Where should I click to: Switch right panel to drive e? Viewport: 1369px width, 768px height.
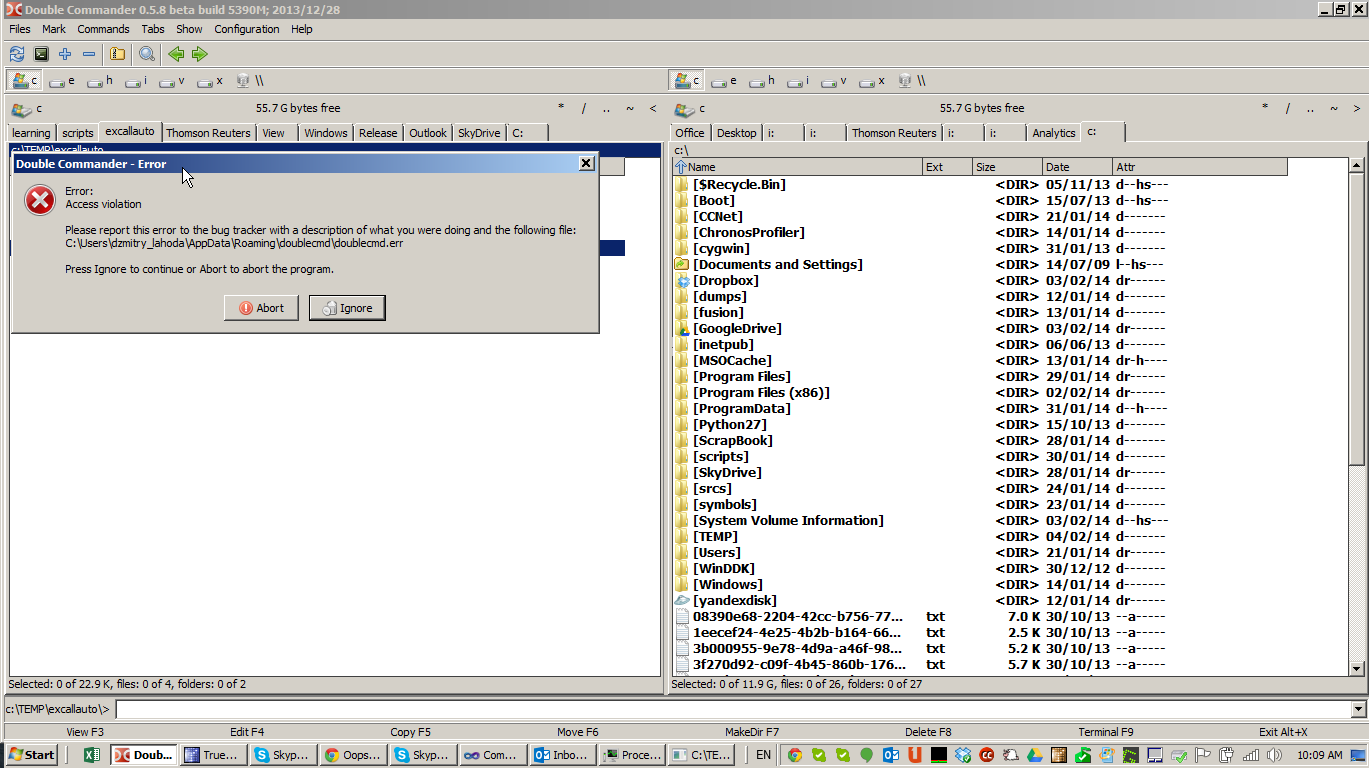724,81
